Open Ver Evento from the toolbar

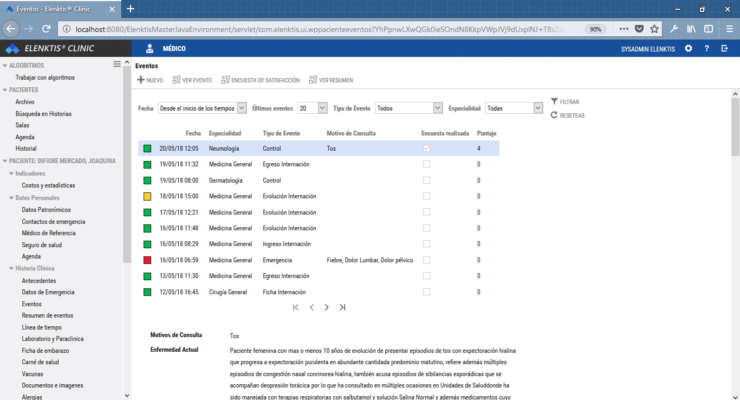(176, 80)
